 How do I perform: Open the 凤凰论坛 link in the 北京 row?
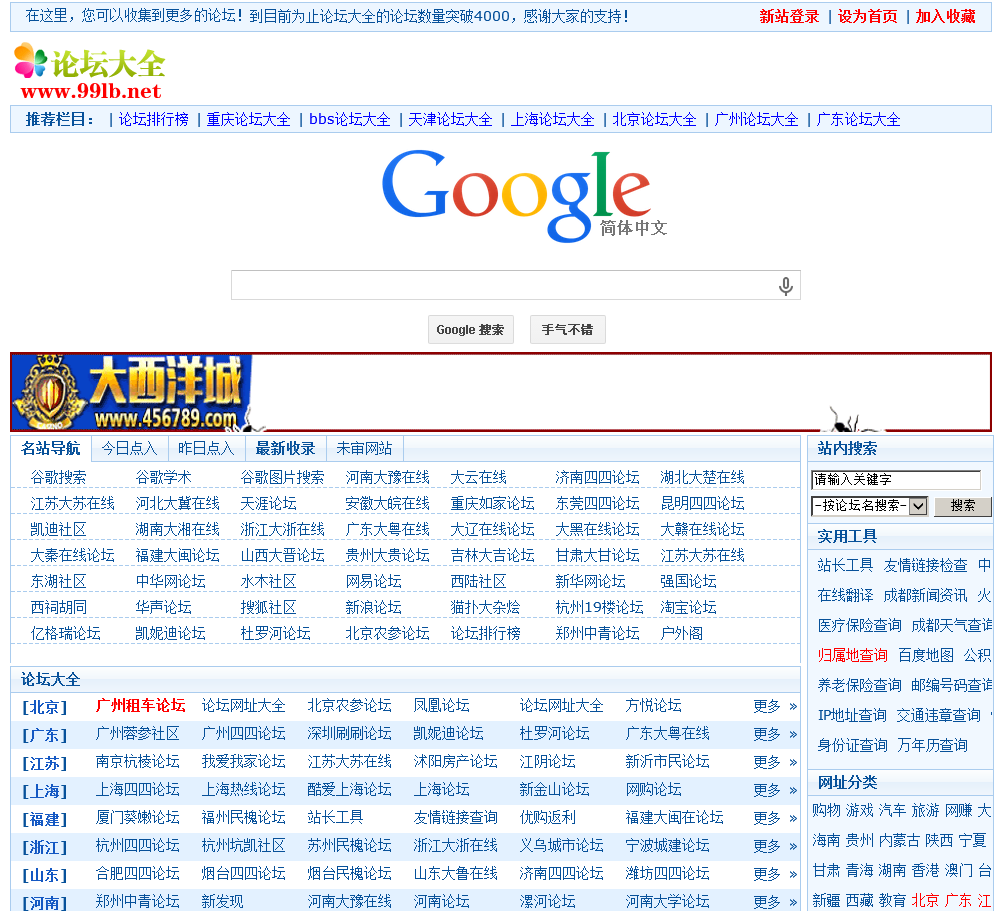coord(441,706)
